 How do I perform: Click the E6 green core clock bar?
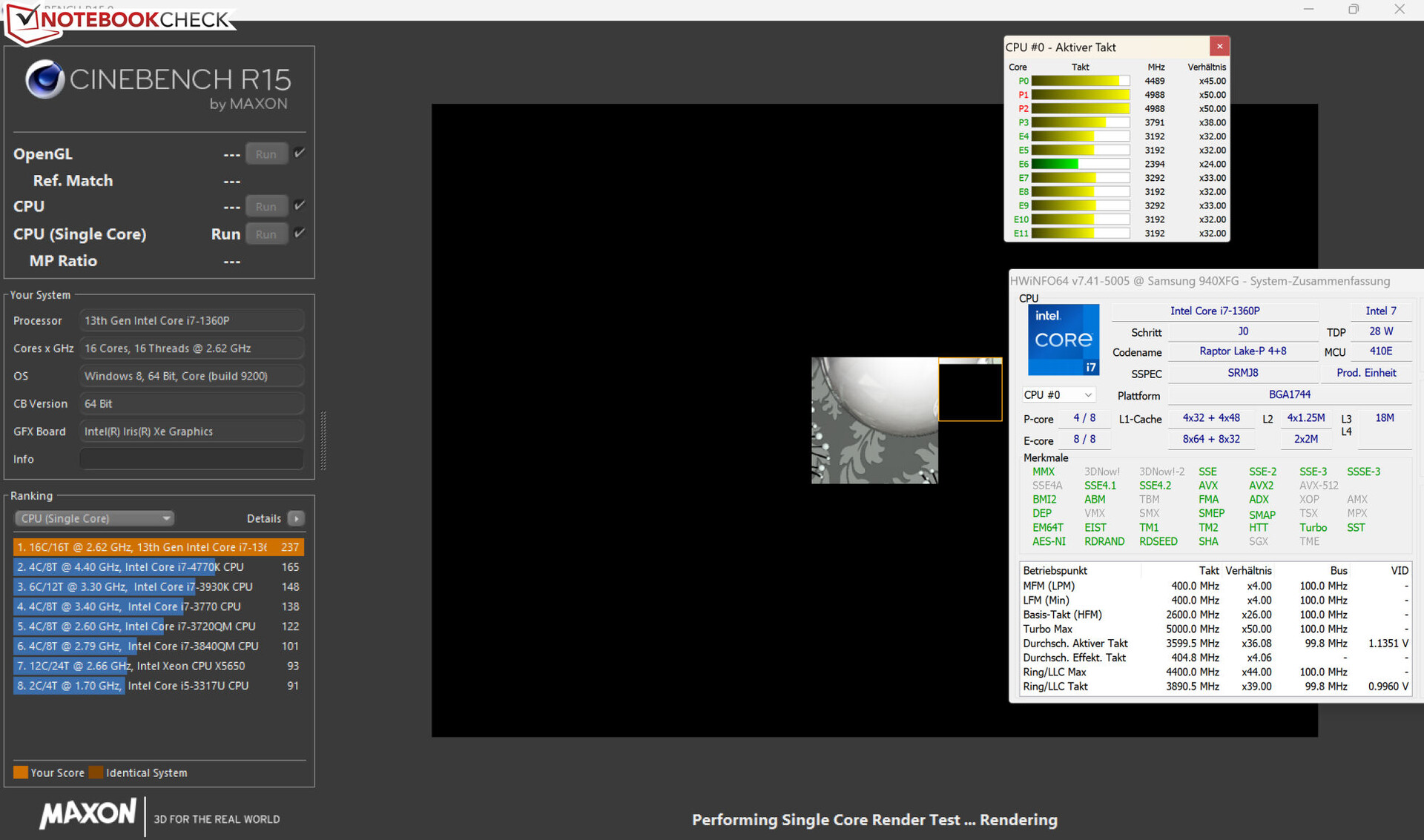1080,164
